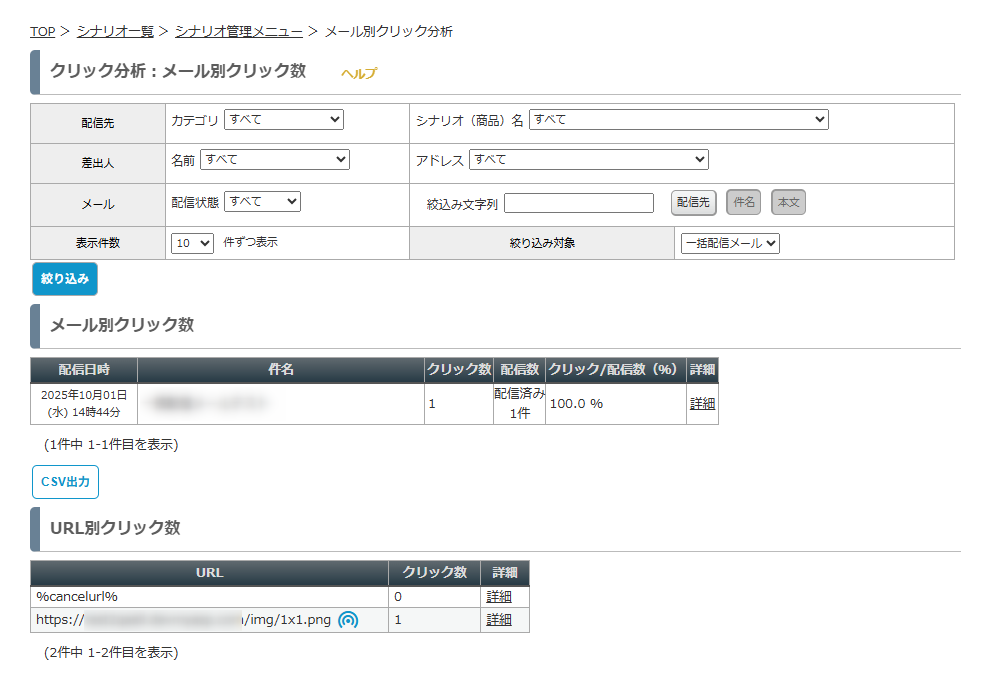
Task: Navigate to シナリオ一覧 breadcrumb link
Action: 115,32
